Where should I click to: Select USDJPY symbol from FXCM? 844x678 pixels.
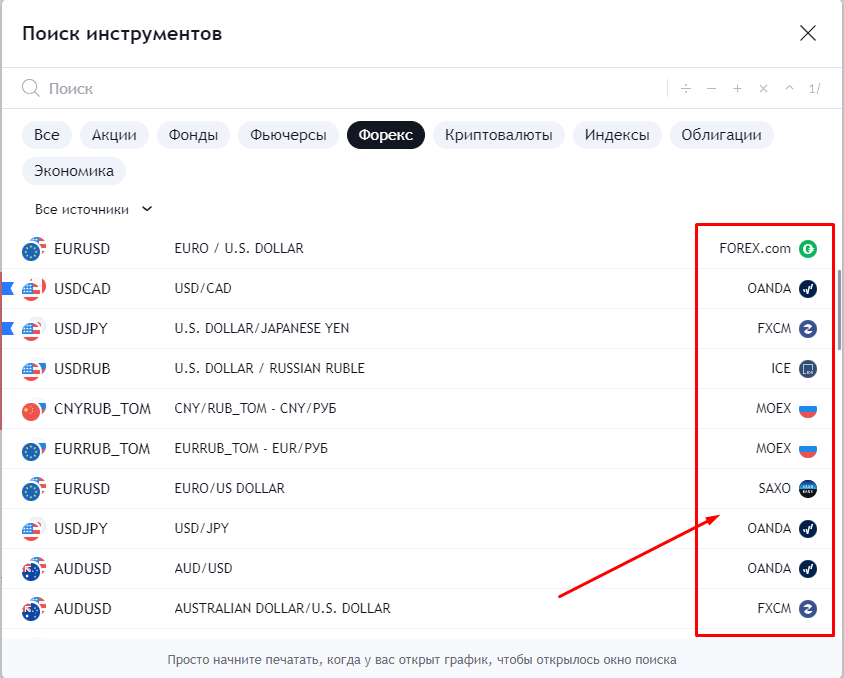point(81,328)
